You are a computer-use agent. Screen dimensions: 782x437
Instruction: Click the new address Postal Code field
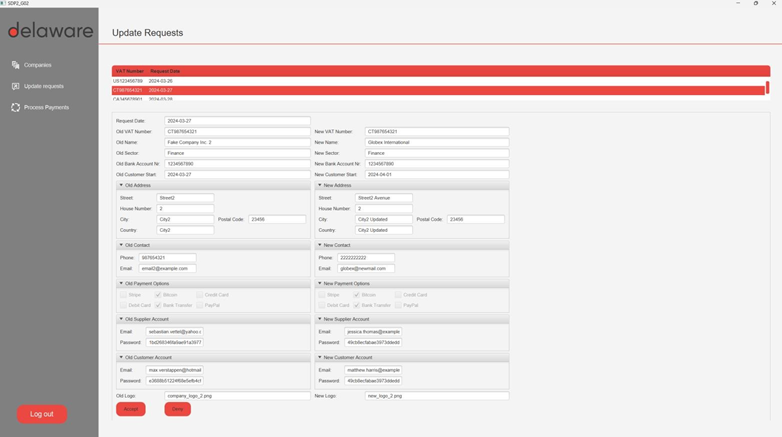coord(475,219)
